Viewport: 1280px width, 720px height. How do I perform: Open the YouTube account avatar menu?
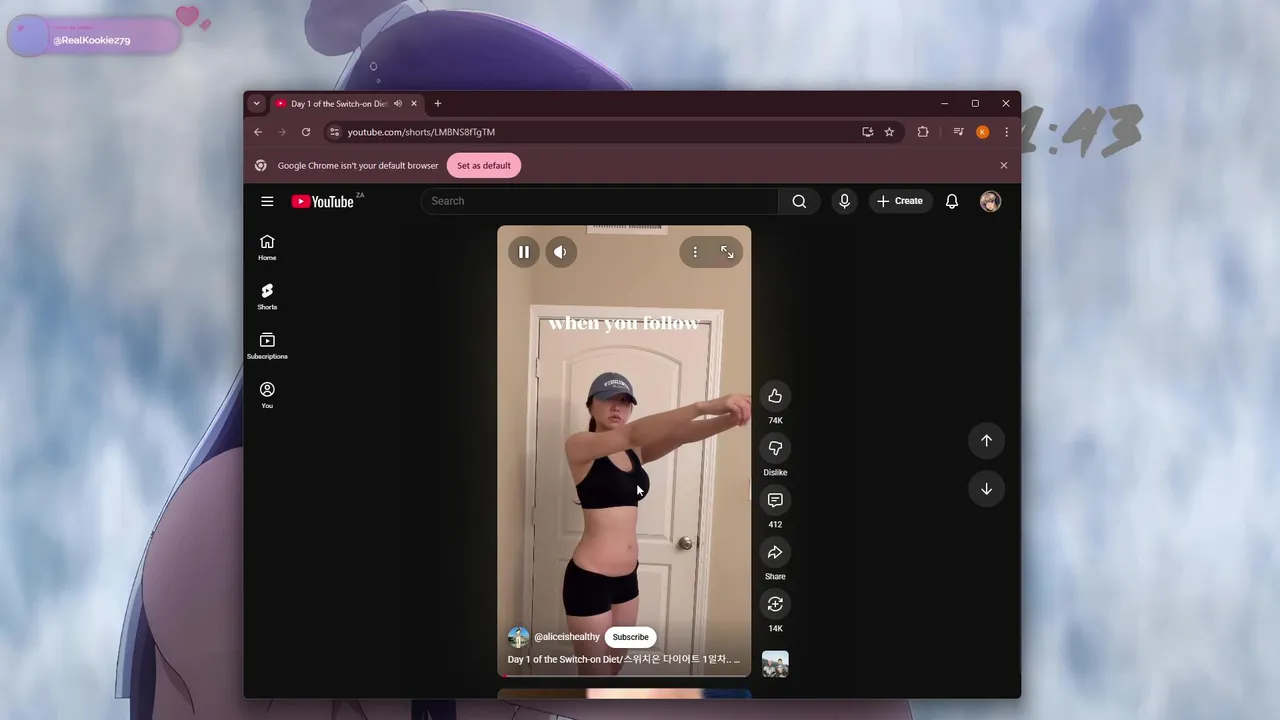[990, 201]
